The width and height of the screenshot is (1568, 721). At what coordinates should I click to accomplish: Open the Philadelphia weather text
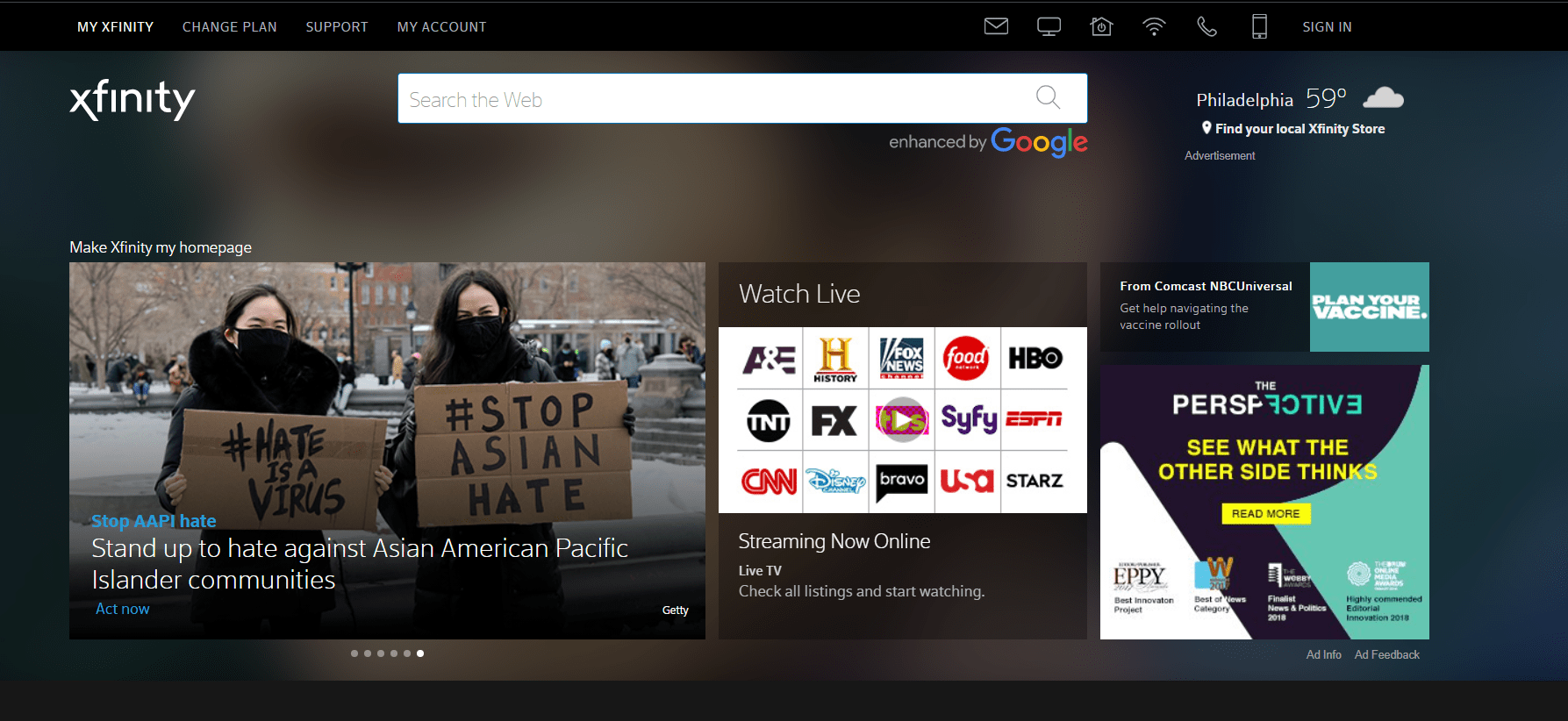pyautogui.click(x=1244, y=100)
